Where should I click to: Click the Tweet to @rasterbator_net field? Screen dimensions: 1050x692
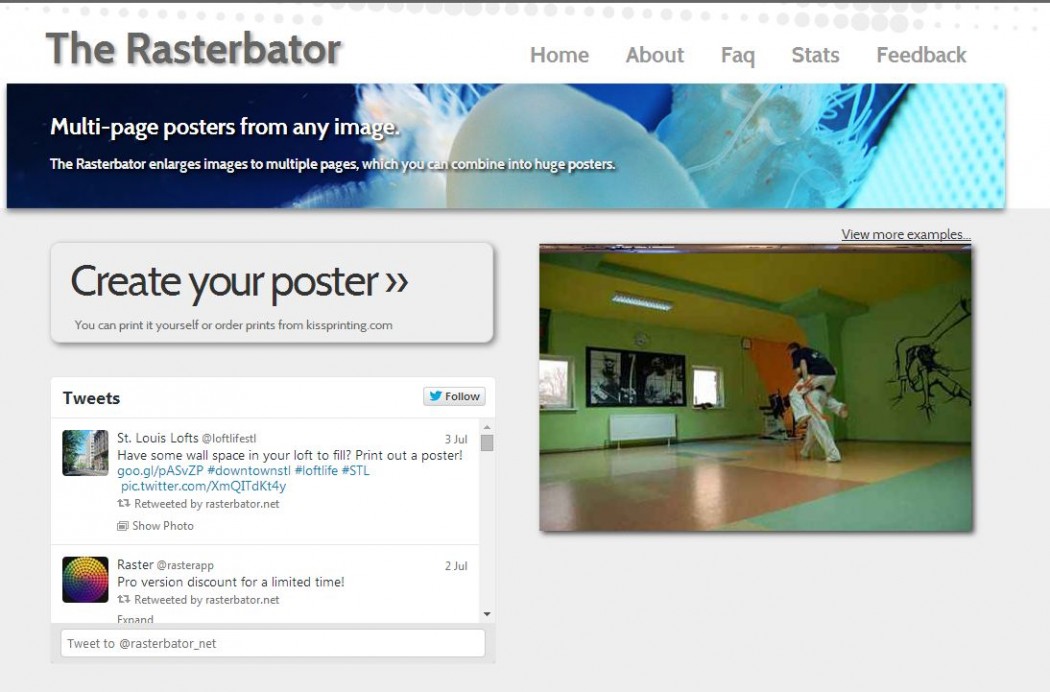tap(272, 643)
